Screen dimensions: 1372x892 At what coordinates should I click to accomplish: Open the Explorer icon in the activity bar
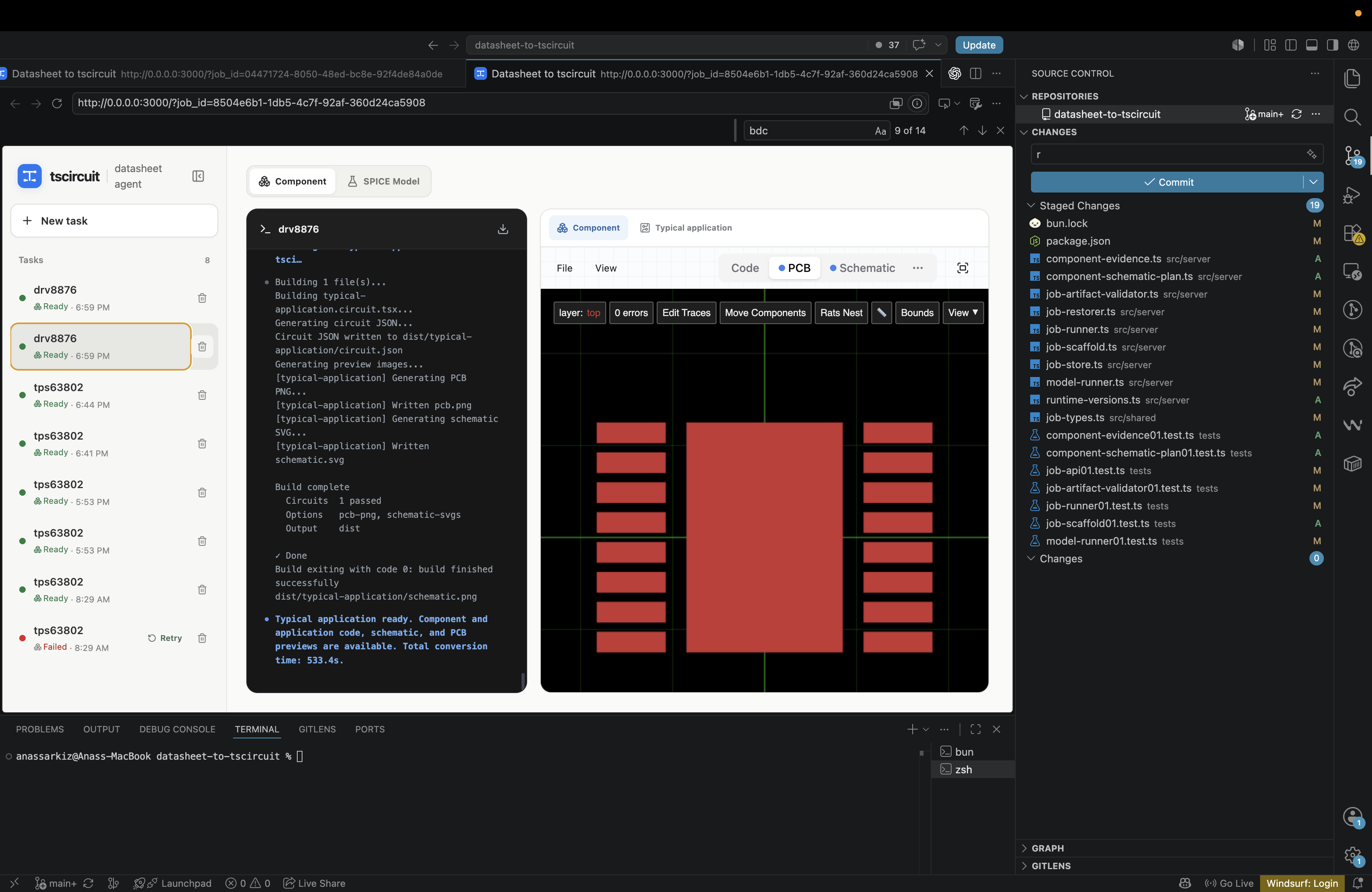click(1352, 78)
